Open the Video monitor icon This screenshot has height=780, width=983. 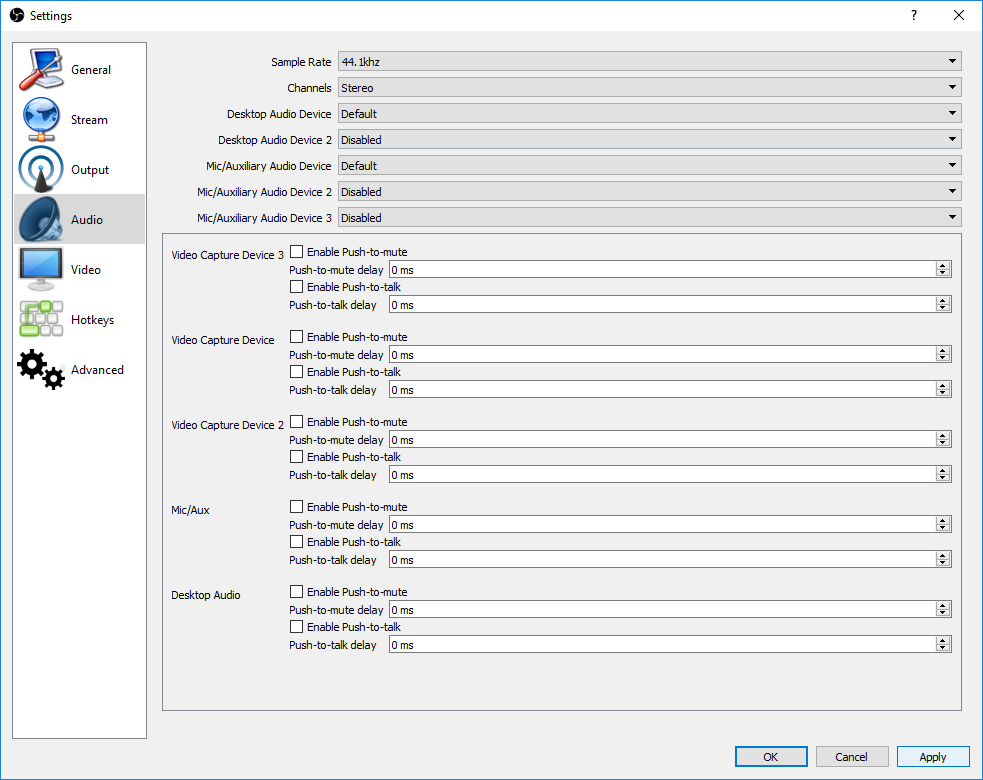tap(41, 270)
